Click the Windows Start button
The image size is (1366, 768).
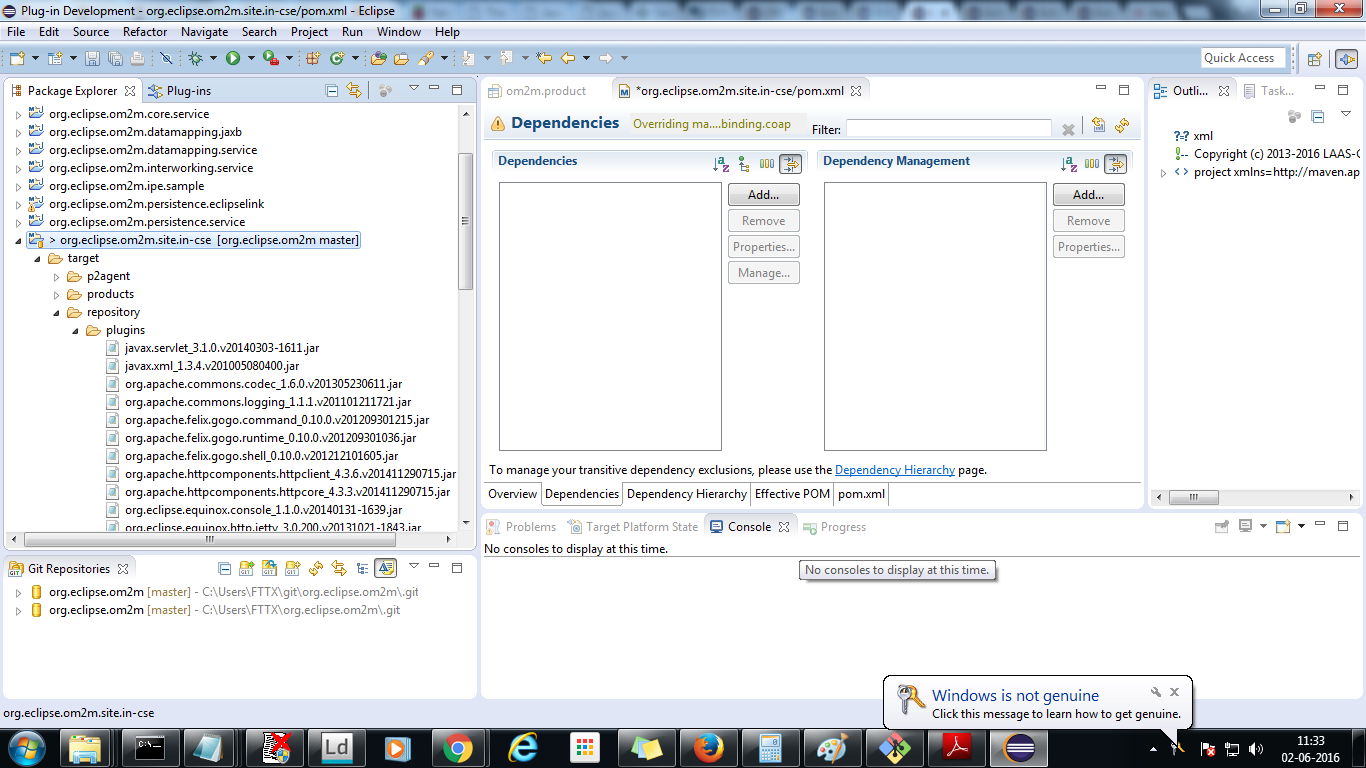(27, 747)
